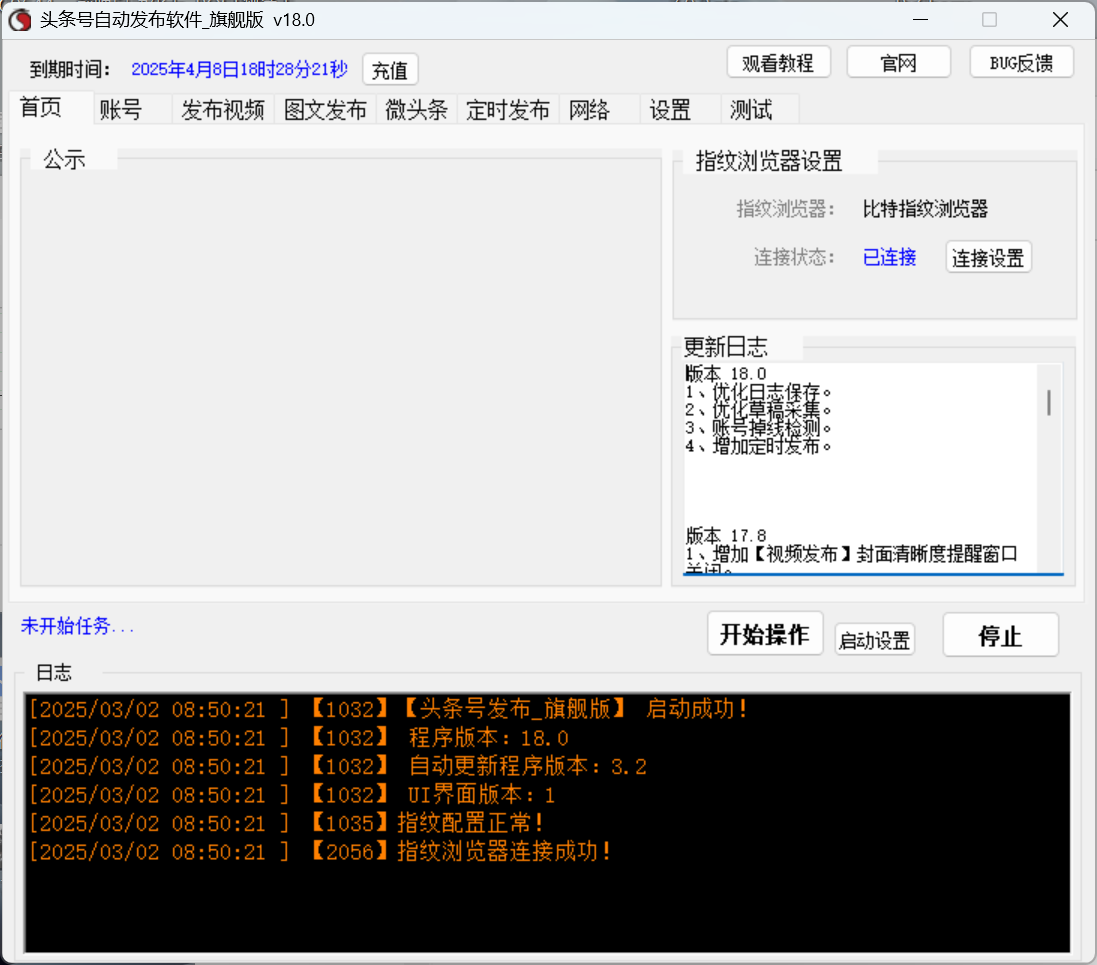
Task: Click the app logo icon in title bar
Action: point(20,20)
